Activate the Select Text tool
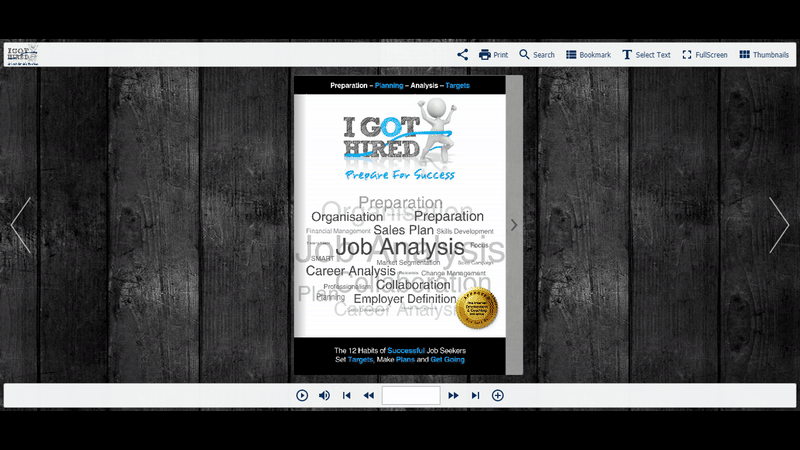The image size is (800, 450). 646,55
